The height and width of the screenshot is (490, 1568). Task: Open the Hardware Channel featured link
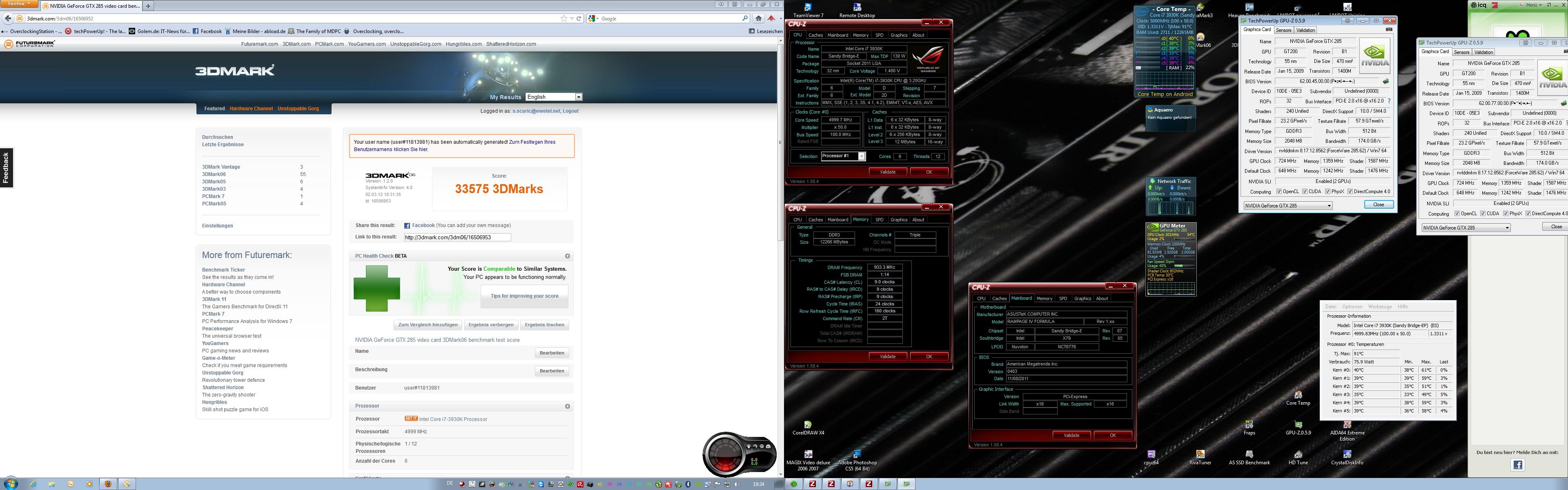point(251,109)
